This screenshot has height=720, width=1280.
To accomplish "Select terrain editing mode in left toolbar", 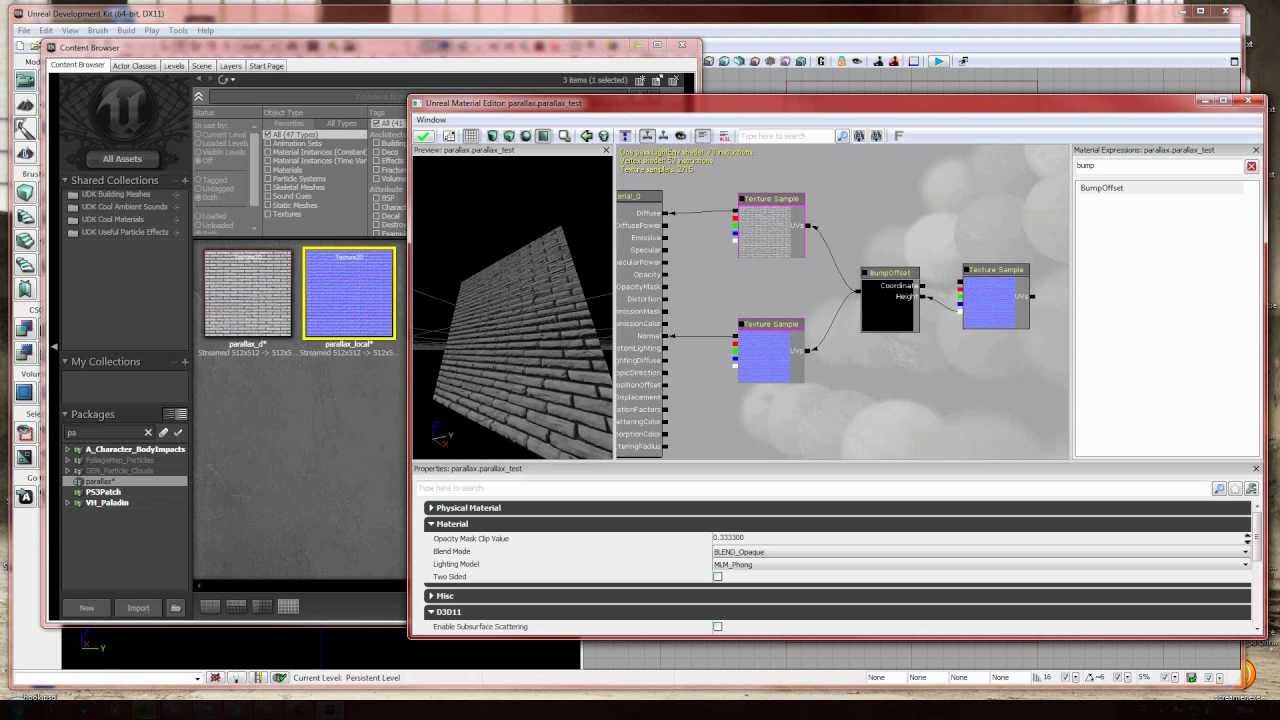I will click(x=25, y=105).
